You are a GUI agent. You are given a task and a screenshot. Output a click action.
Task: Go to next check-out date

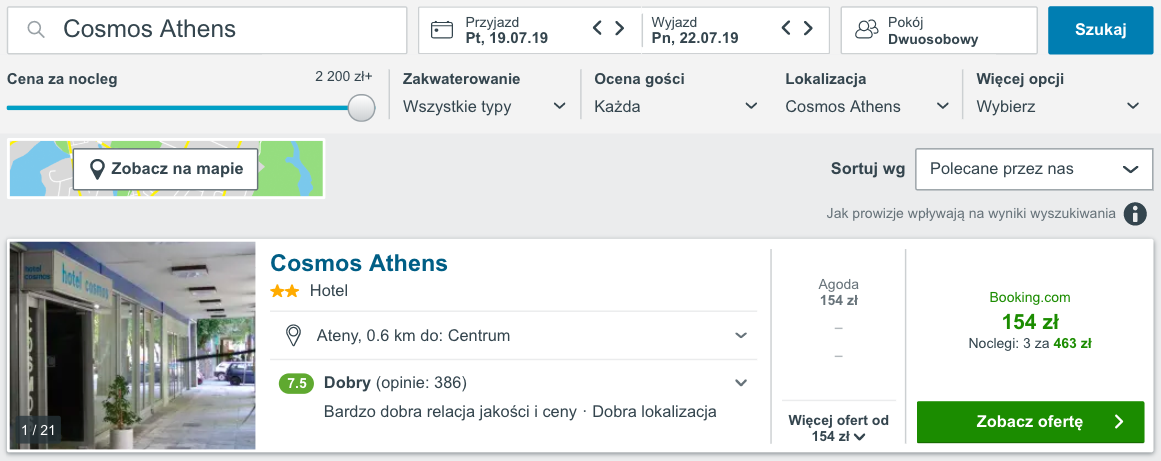point(808,28)
